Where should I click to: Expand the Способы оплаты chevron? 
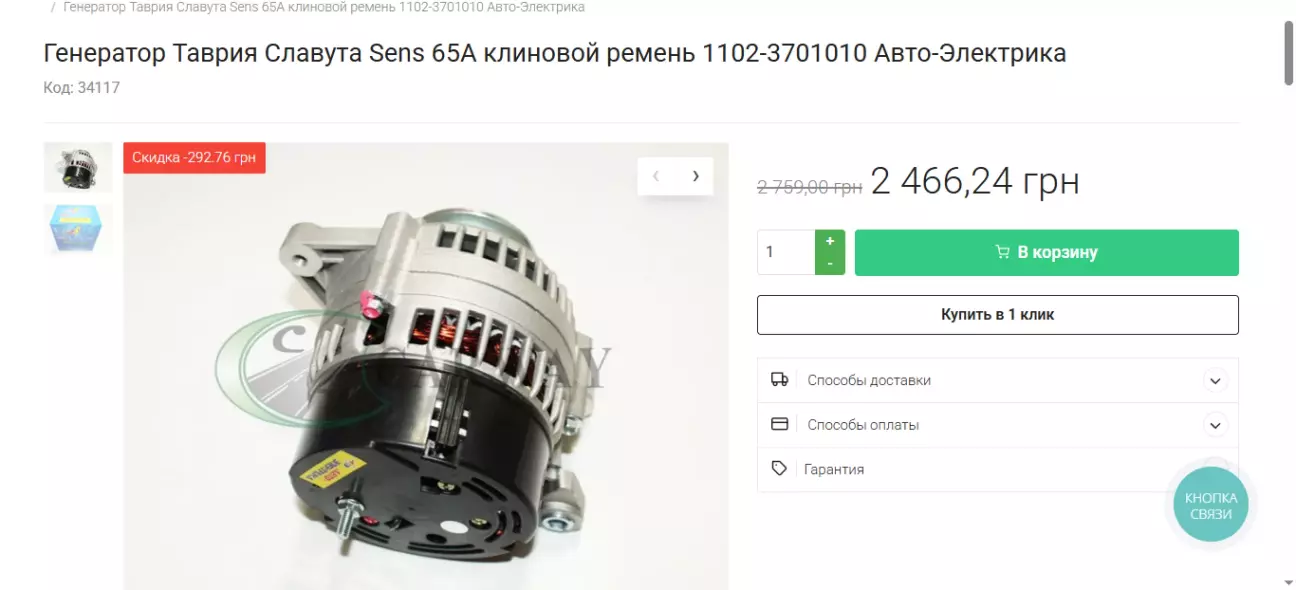pos(1215,425)
